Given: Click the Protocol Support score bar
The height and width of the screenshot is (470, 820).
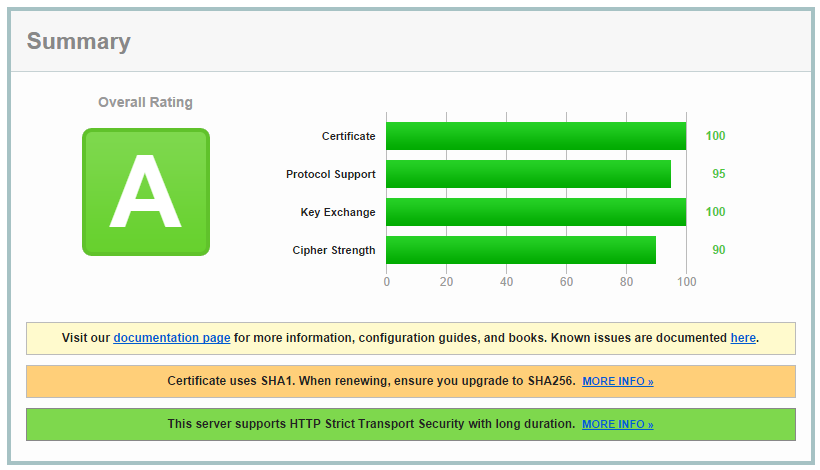Looking at the screenshot, I should click(x=528, y=174).
